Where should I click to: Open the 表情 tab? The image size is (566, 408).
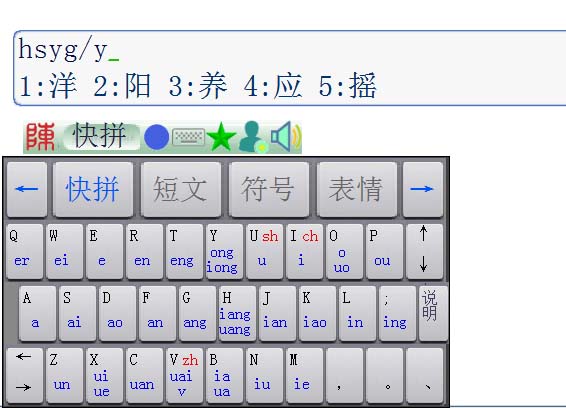357,190
